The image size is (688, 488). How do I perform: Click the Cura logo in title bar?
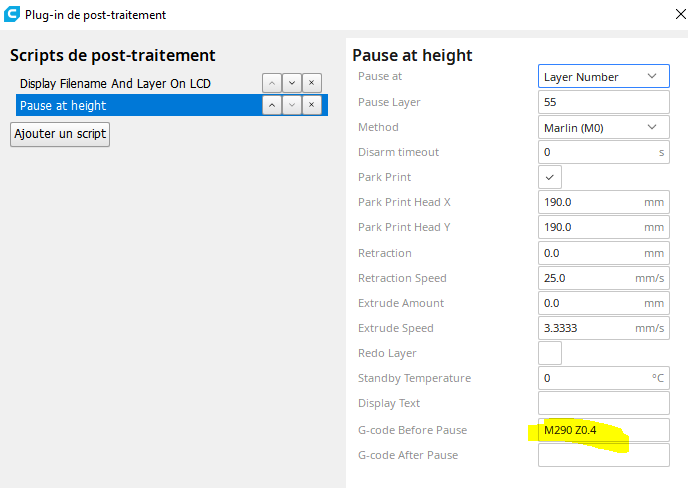tap(12, 15)
